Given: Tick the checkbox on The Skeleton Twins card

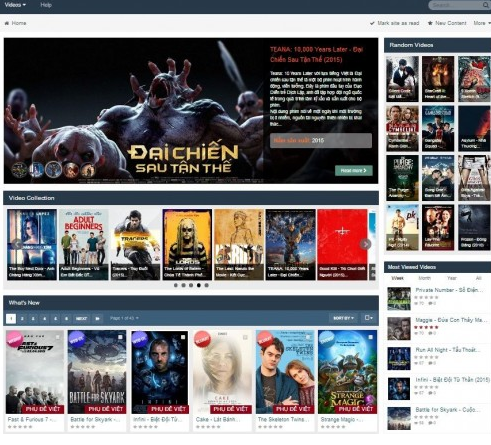Looking at the screenshot, I should click(308, 337).
